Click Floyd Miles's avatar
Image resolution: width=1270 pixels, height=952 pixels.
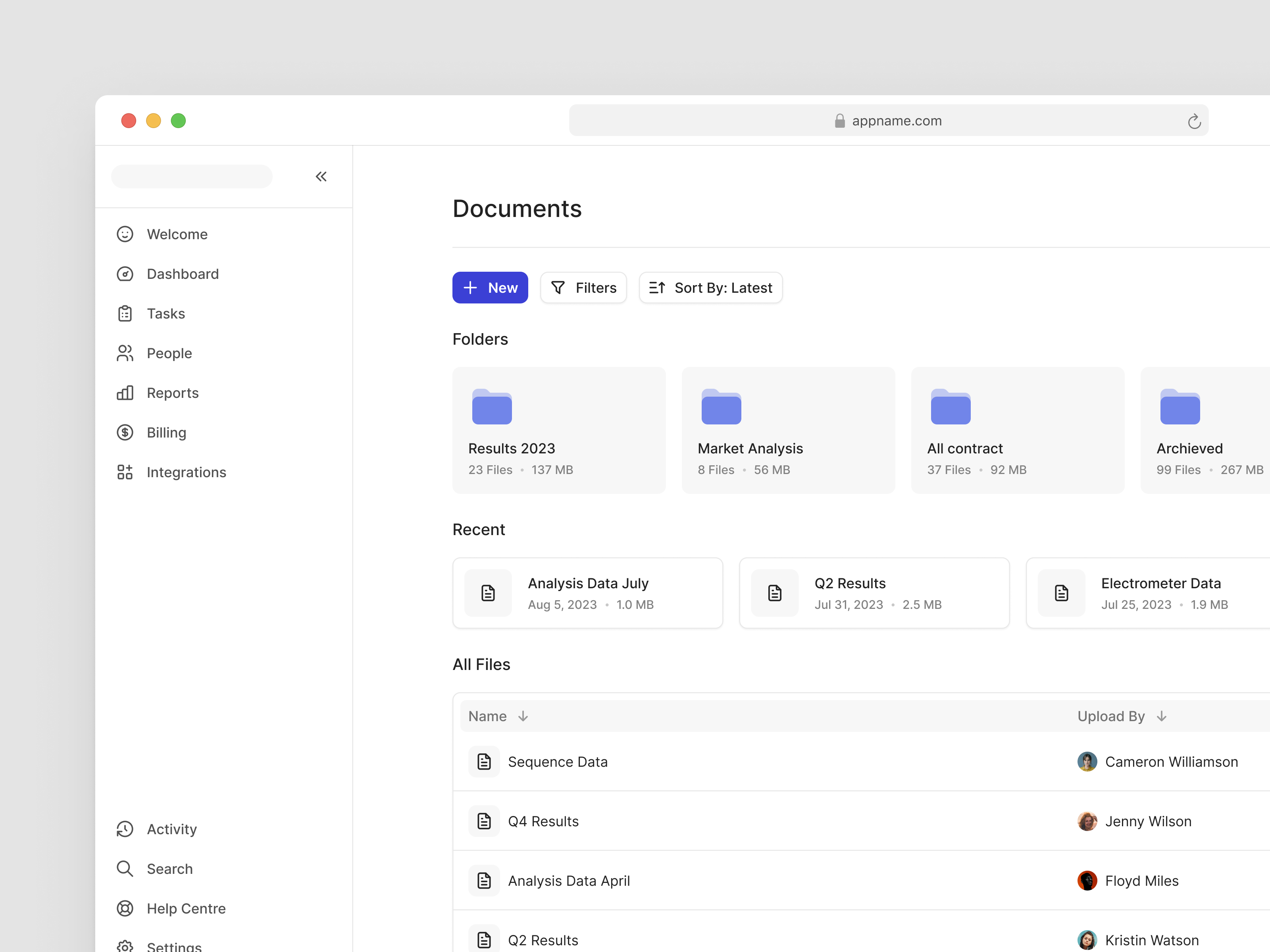coord(1087,880)
